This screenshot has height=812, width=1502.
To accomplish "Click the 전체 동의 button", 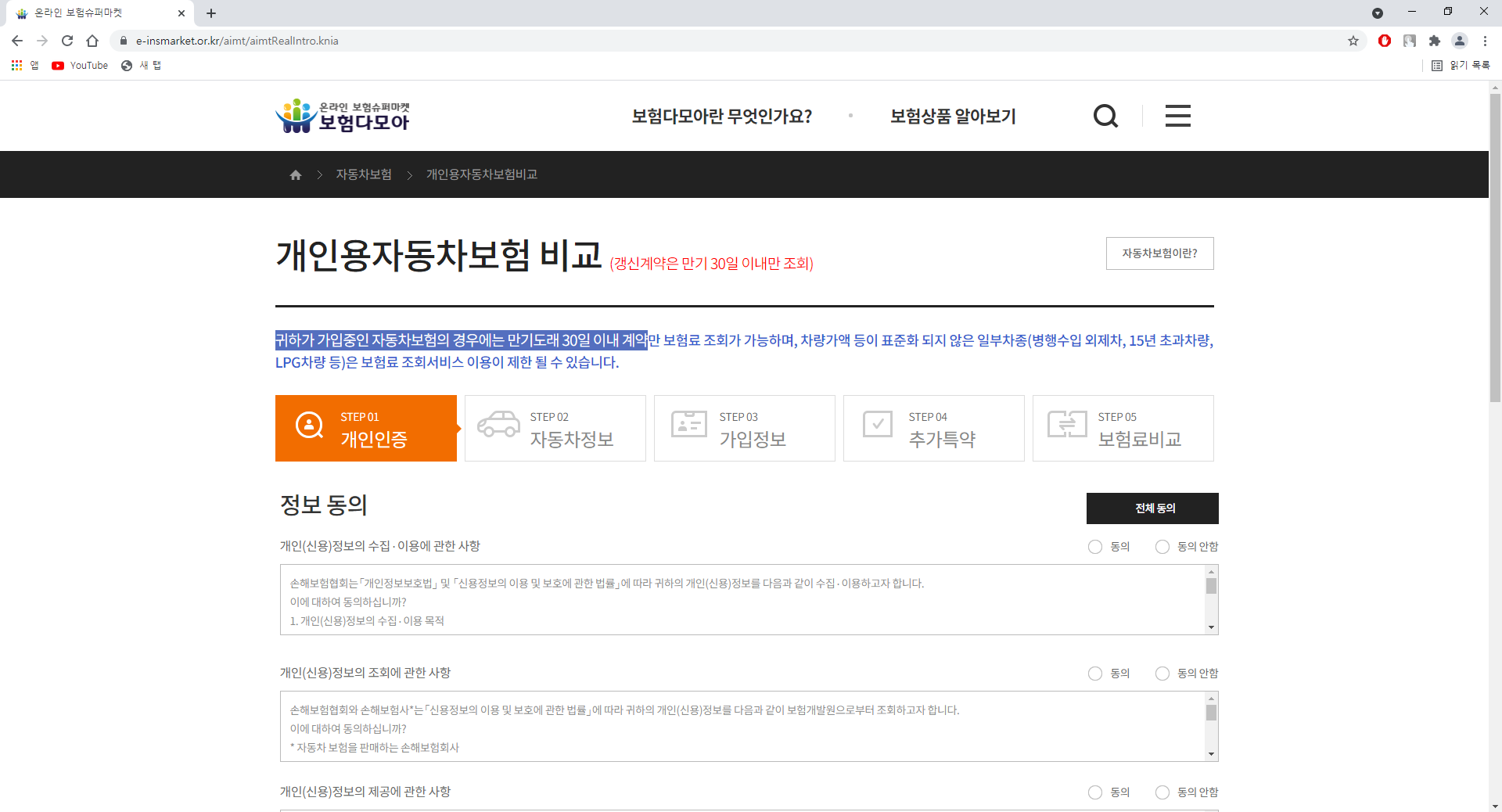I will coord(1152,508).
